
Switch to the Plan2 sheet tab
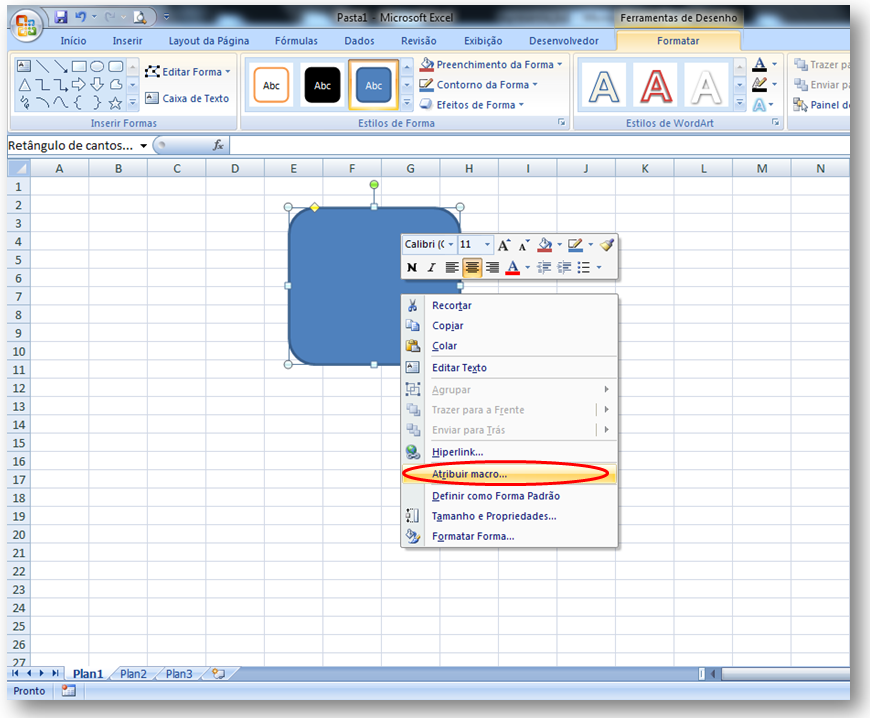click(x=133, y=674)
